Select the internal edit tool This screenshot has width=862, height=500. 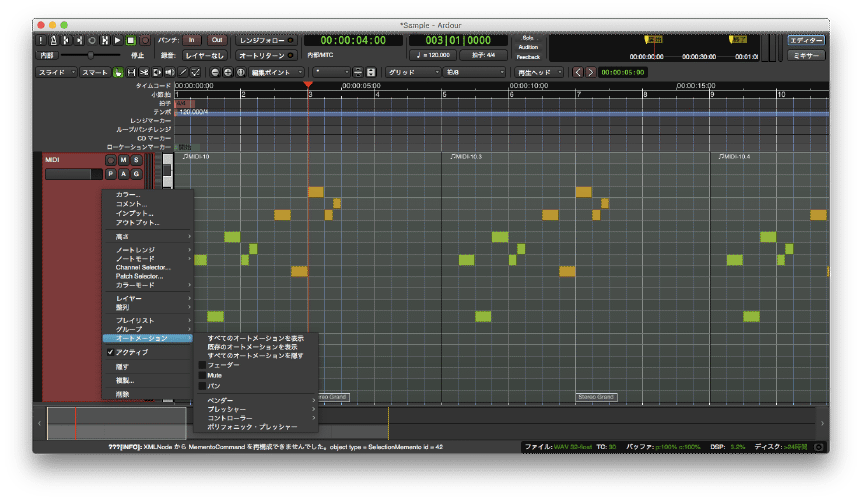(196, 73)
